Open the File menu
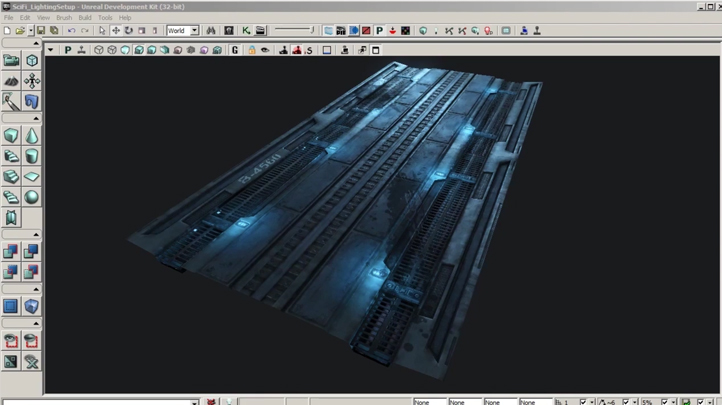This screenshot has height=405, width=722. pyautogui.click(x=8, y=17)
